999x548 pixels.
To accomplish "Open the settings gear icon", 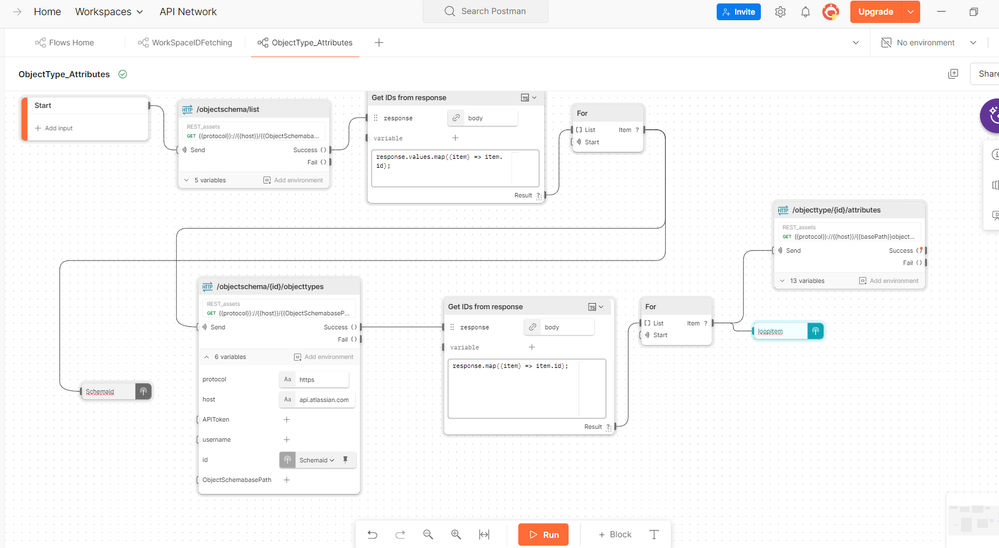I will [780, 11].
